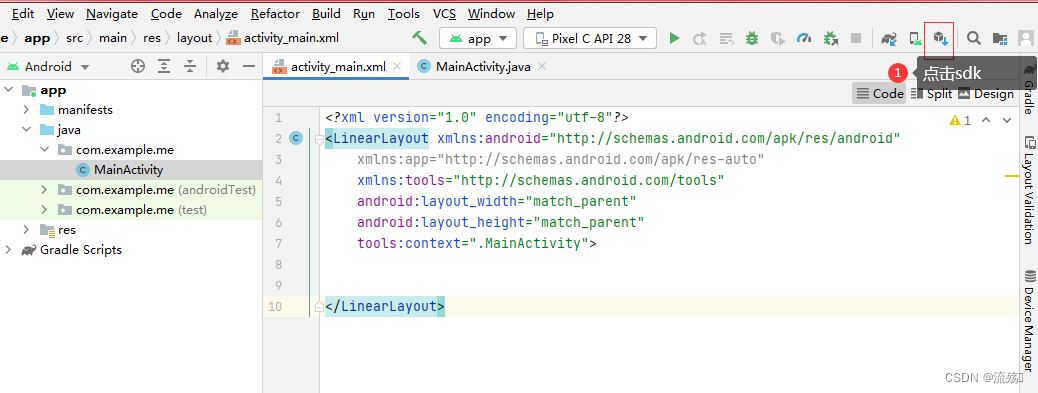The height and width of the screenshot is (393, 1038).
Task: Click the Attach Debugger to Android Process icon
Action: (x=831, y=38)
